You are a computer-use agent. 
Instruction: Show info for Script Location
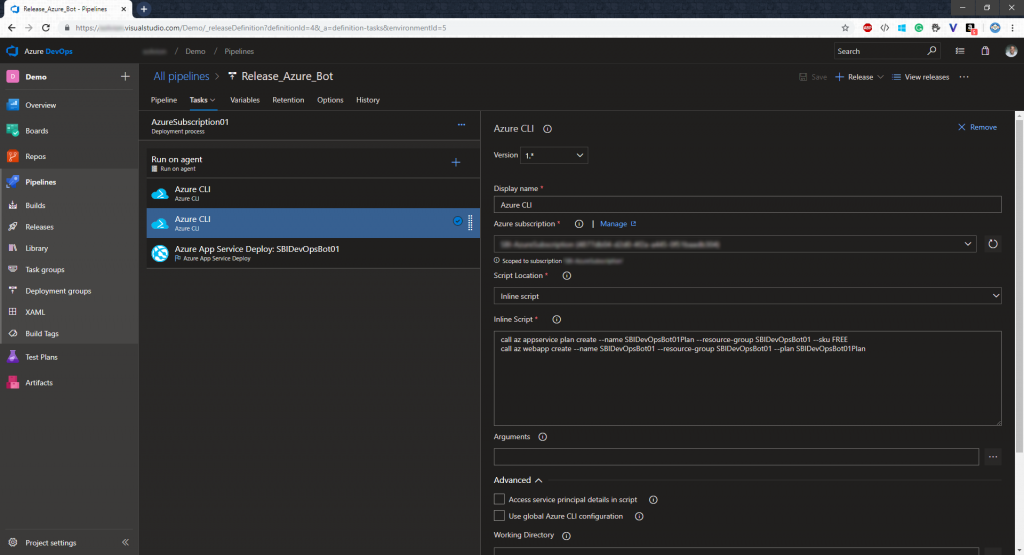(x=566, y=276)
